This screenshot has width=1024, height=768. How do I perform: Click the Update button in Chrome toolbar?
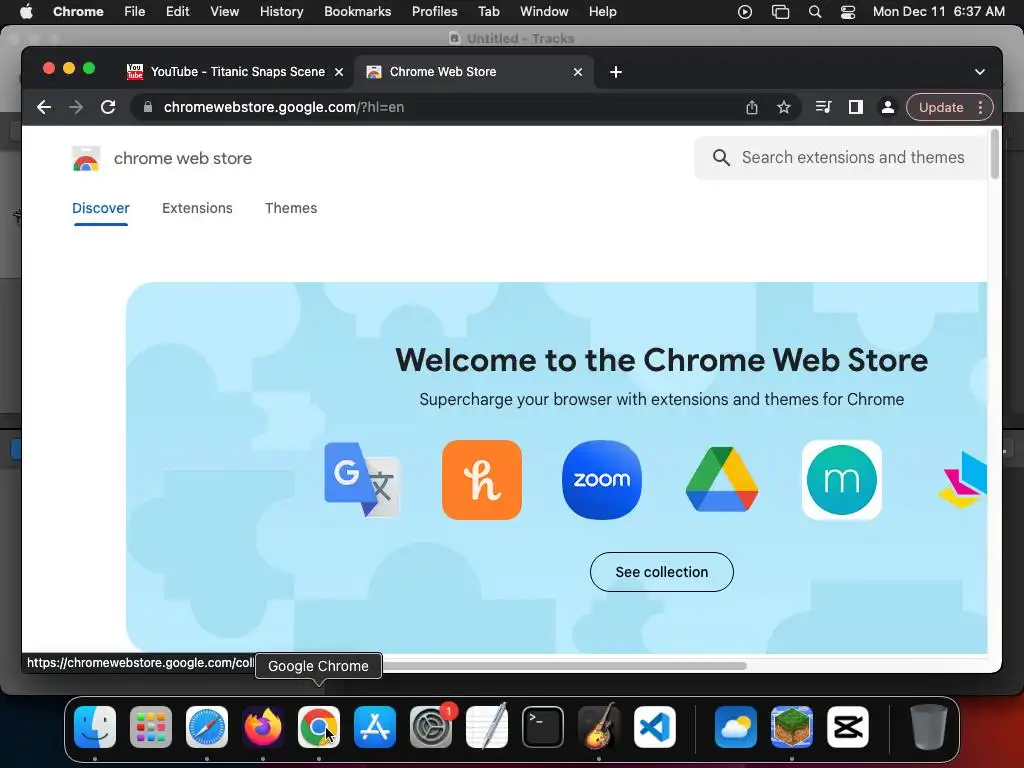pyautogui.click(x=941, y=107)
